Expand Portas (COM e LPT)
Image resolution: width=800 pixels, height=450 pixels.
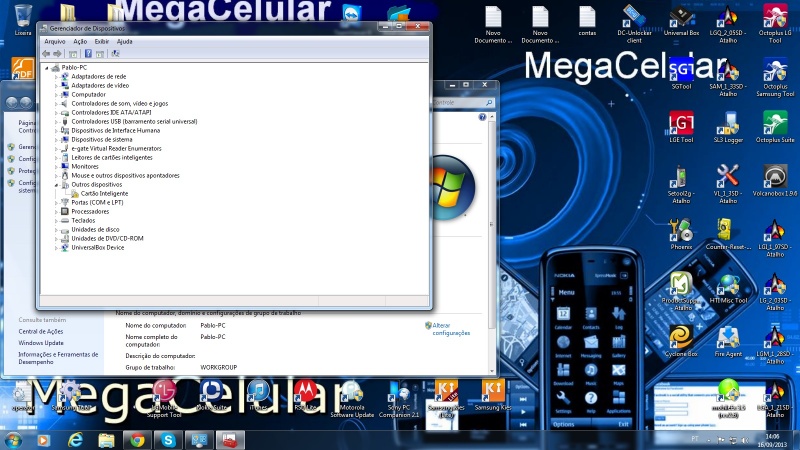click(x=56, y=203)
